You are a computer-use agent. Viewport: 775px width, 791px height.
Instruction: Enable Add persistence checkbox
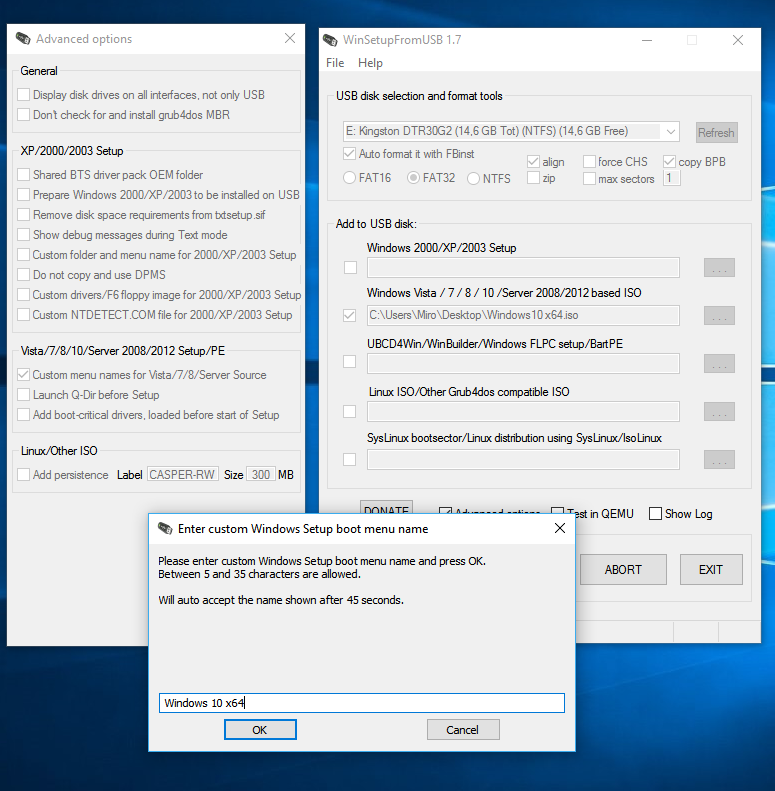[23, 475]
